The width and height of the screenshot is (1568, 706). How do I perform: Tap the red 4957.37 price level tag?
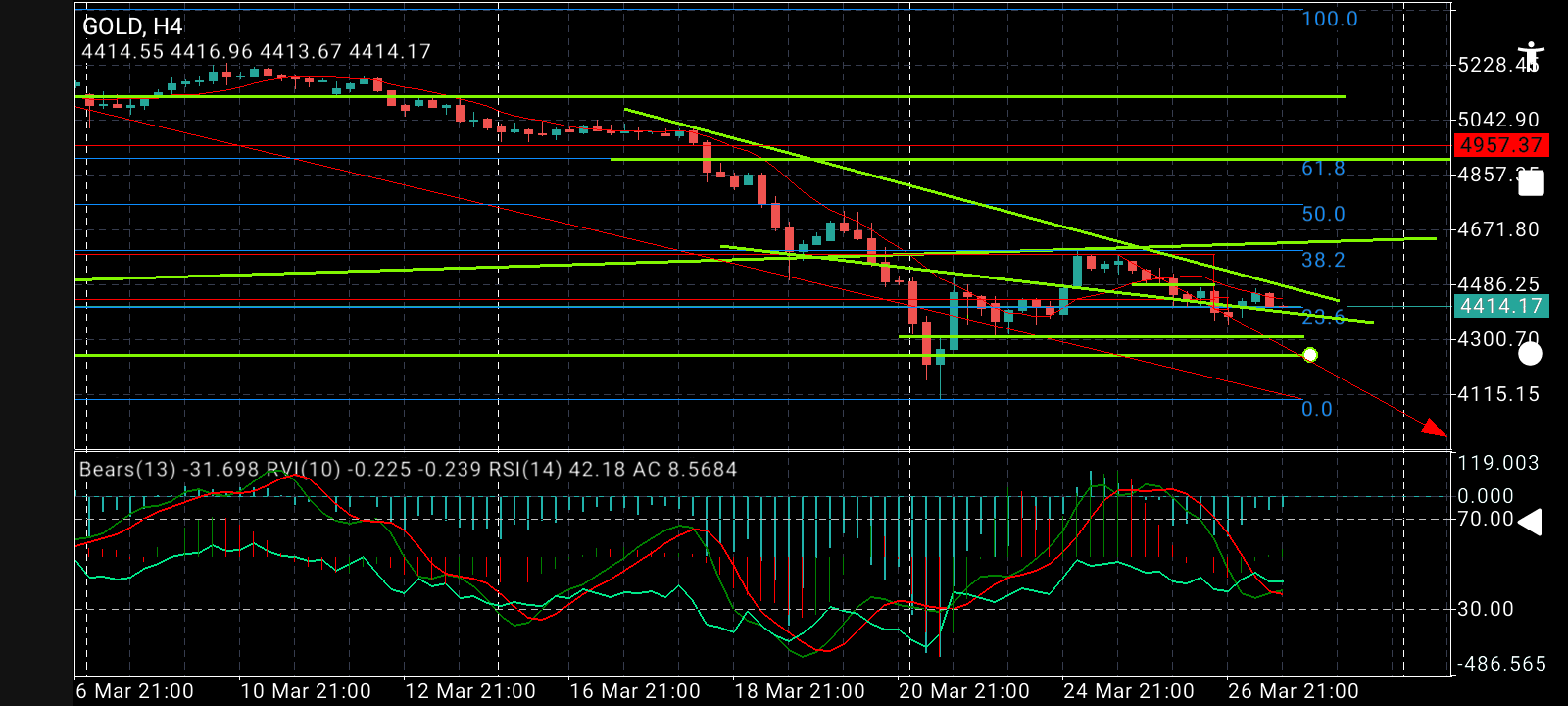(x=1500, y=145)
